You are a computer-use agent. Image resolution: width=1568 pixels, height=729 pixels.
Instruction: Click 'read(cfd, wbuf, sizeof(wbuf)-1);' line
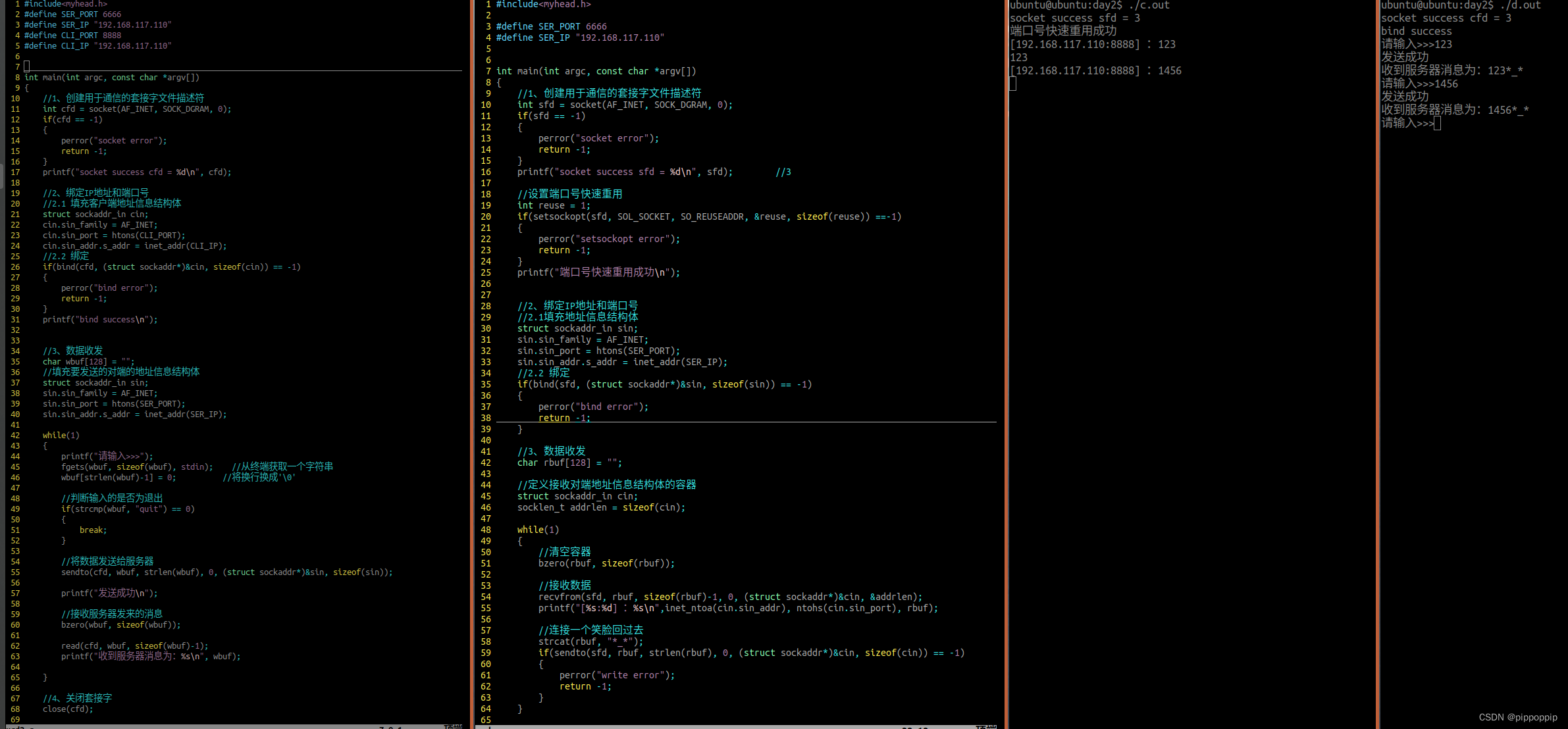coord(135,646)
